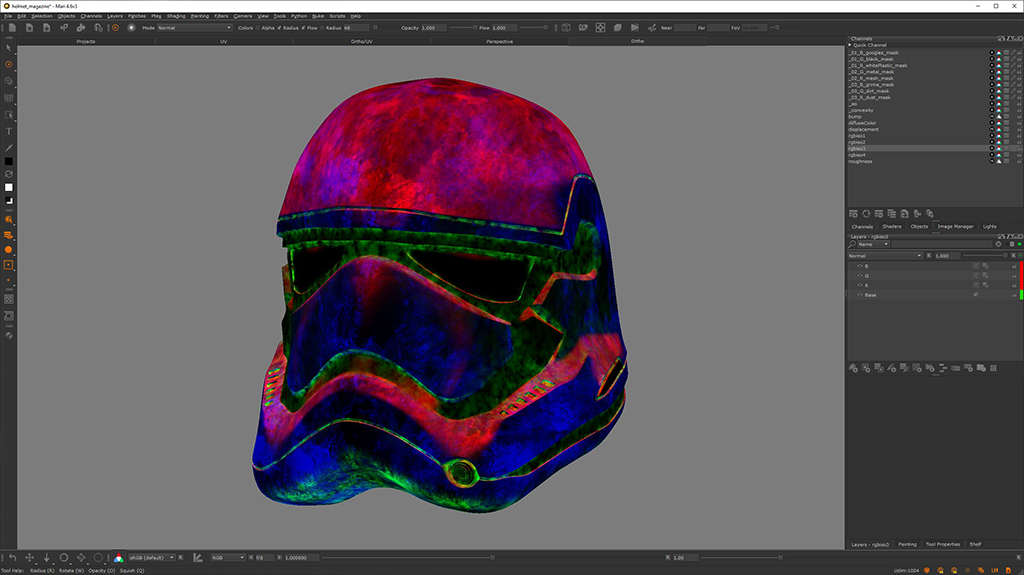This screenshot has height=575, width=1024.
Task: Switch to the UV viewport tab
Action: (223, 41)
